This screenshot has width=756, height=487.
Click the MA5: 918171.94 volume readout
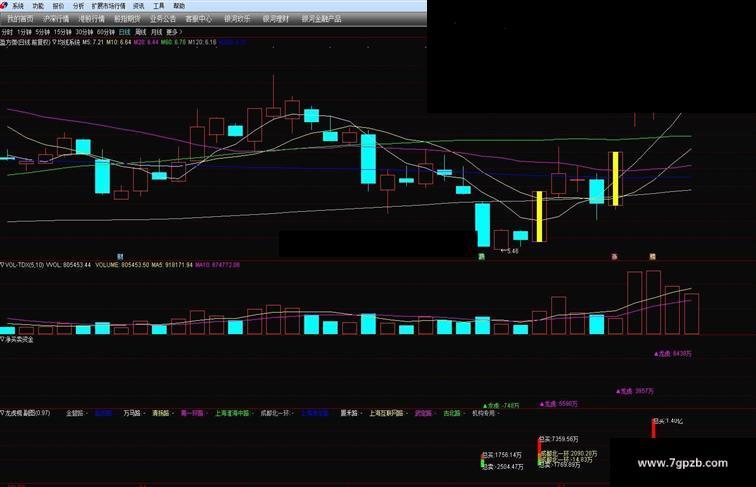(172, 265)
